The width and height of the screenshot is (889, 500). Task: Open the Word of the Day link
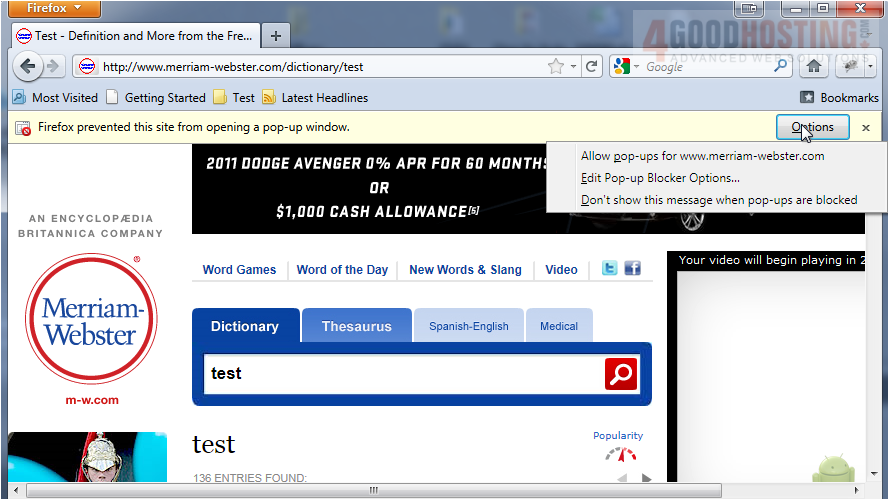click(x=342, y=270)
